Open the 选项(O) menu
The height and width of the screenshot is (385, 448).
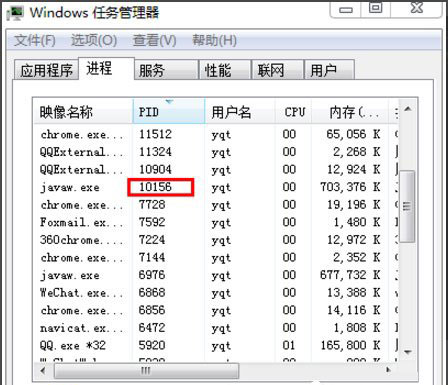tap(94, 40)
